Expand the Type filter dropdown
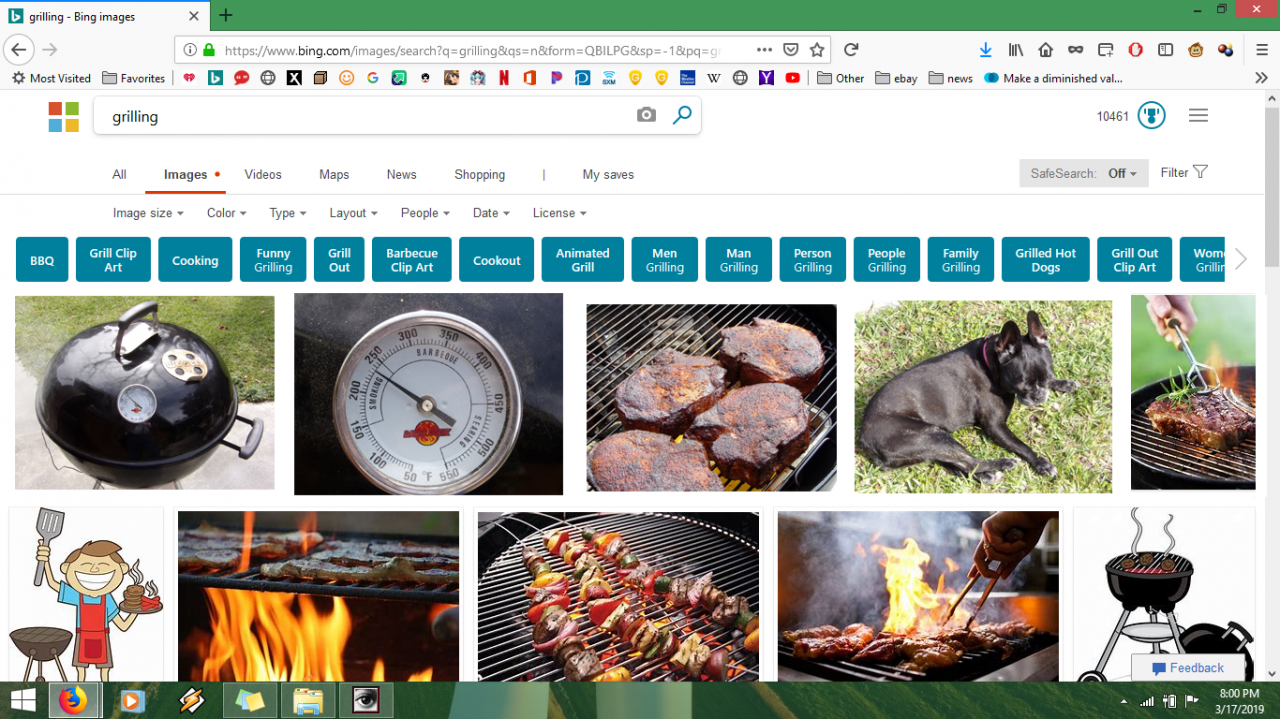The width and height of the screenshot is (1280, 719). [x=287, y=213]
